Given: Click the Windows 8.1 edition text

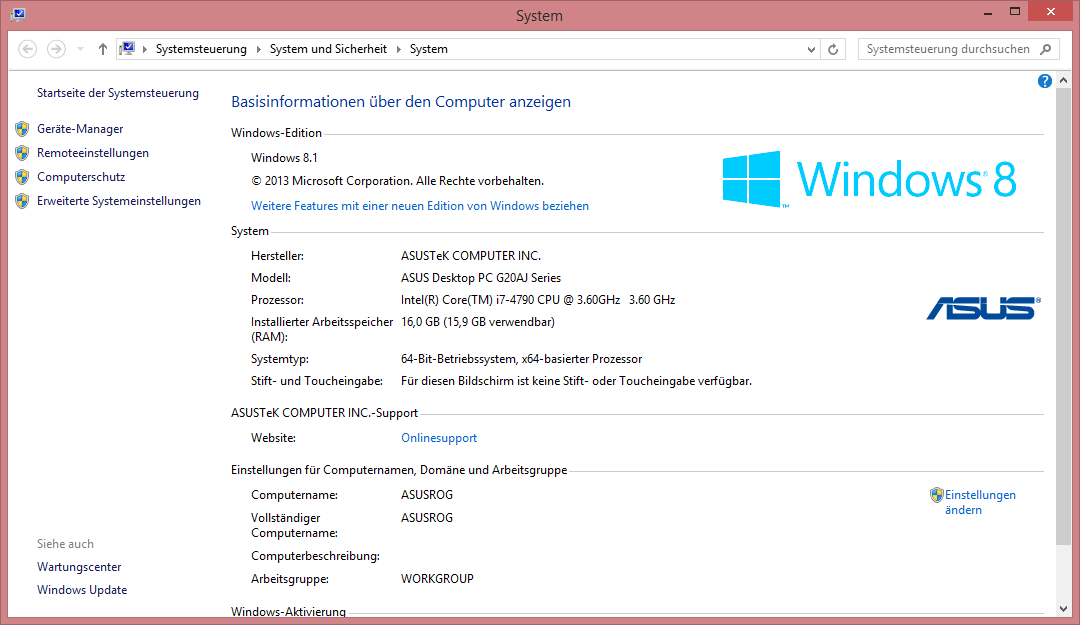Looking at the screenshot, I should tap(284, 158).
